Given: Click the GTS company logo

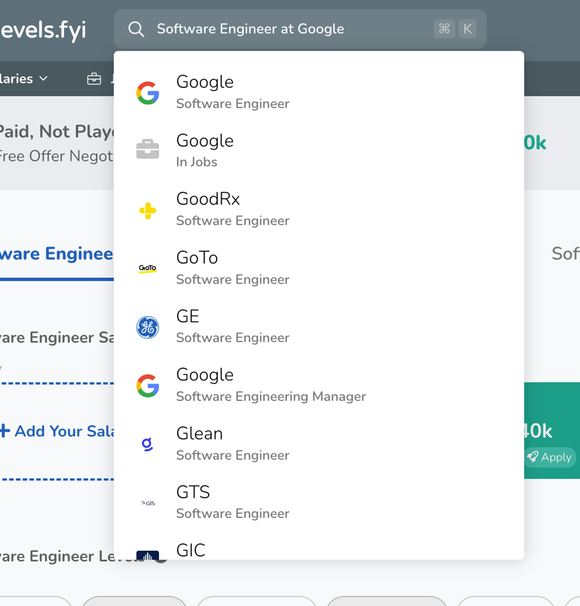Looking at the screenshot, I should 148,503.
